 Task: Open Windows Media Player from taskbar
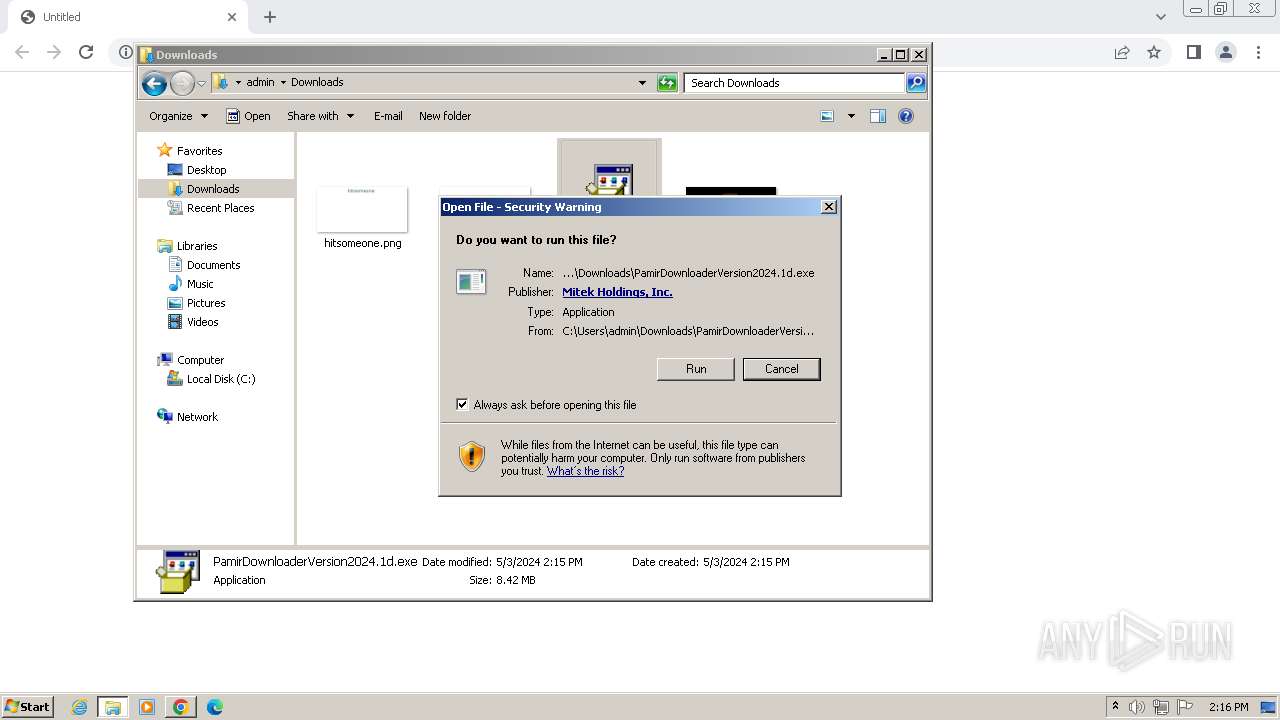coord(147,707)
